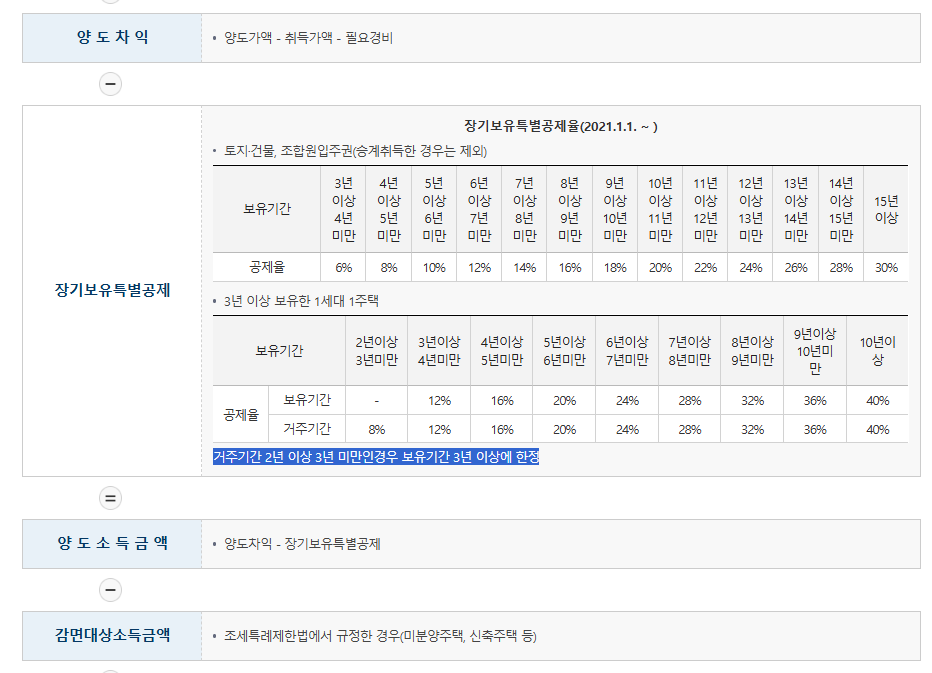The image size is (932, 673).
Task: Click 24% in the 거주기간 row
Action: (627, 429)
